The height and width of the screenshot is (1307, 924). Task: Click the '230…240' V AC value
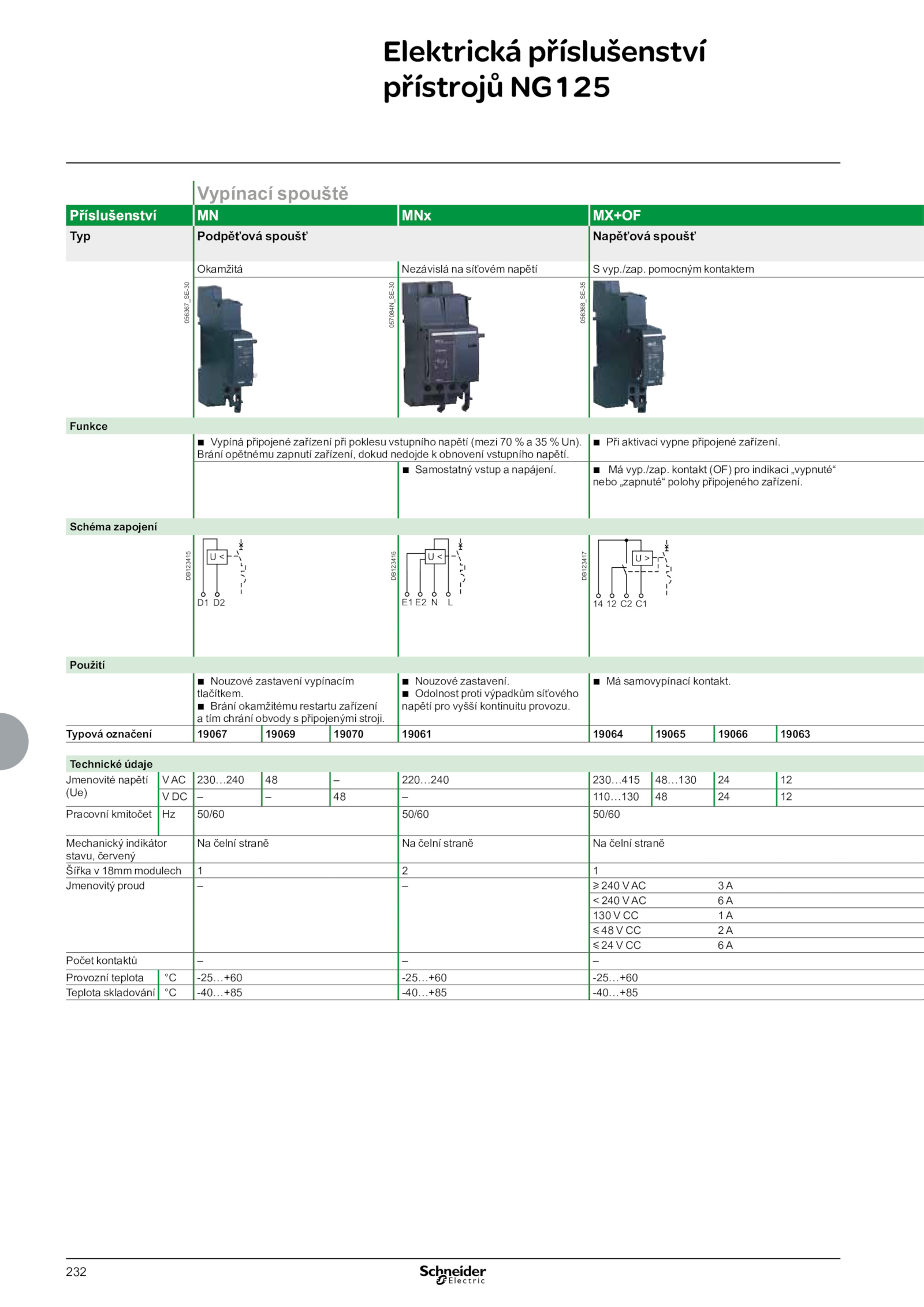(x=221, y=780)
